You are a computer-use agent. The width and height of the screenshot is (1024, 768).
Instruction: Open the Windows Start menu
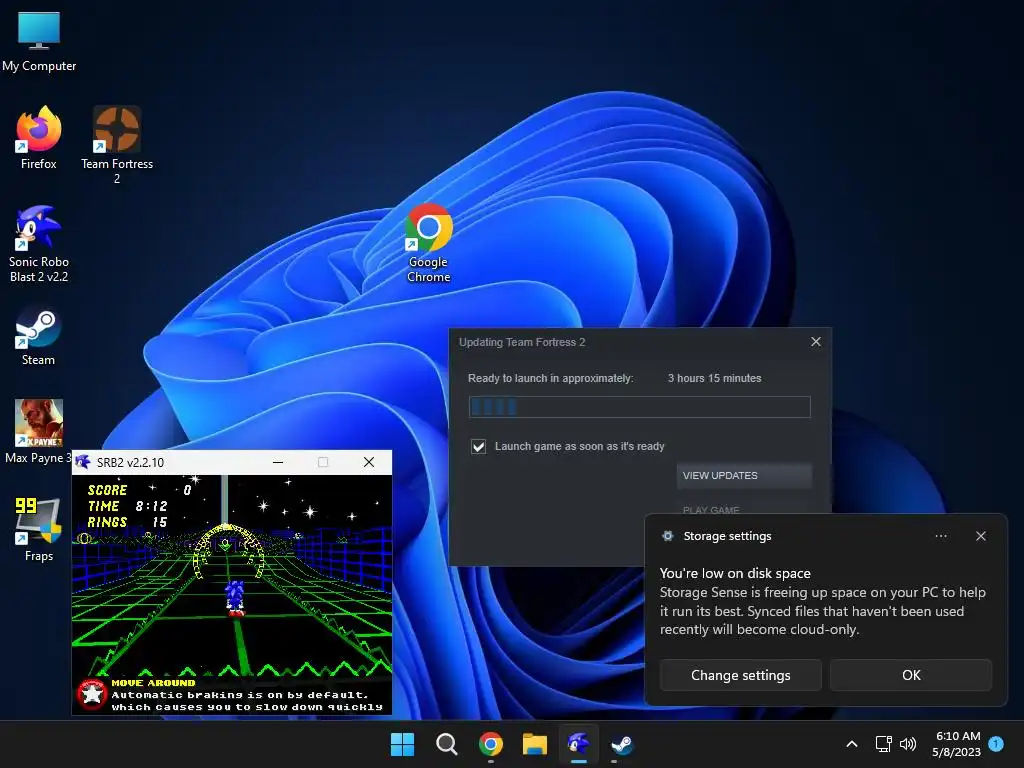(402, 744)
